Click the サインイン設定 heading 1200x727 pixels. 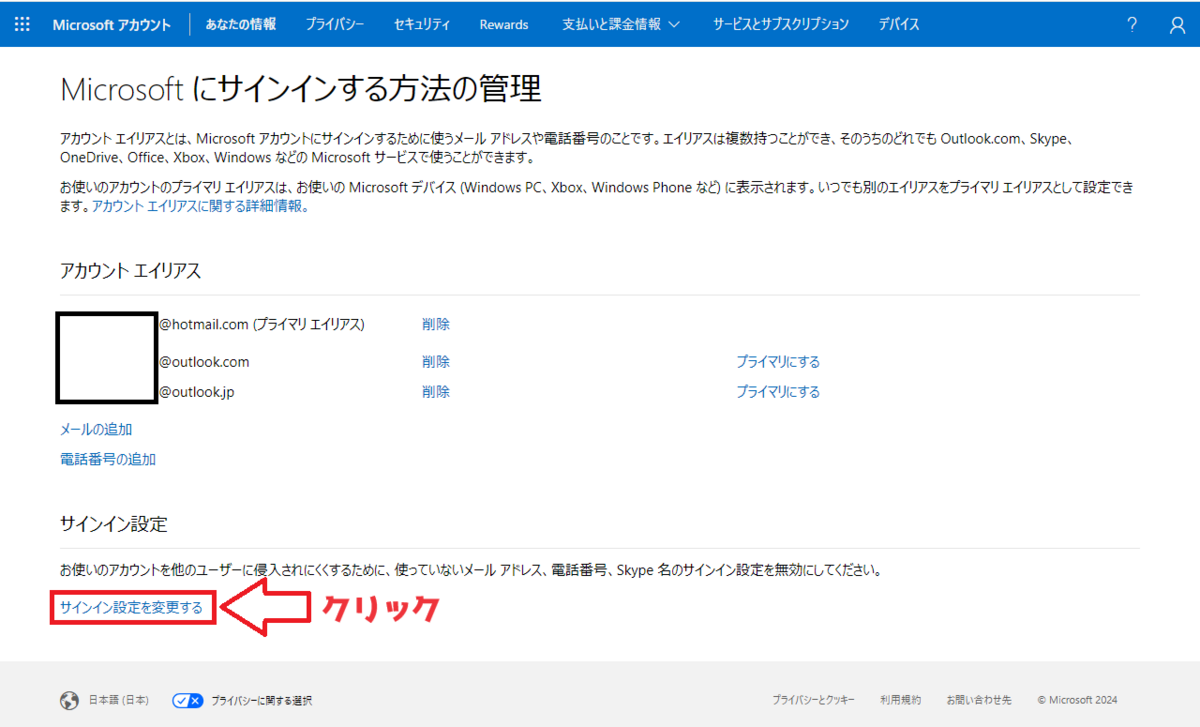tap(113, 524)
